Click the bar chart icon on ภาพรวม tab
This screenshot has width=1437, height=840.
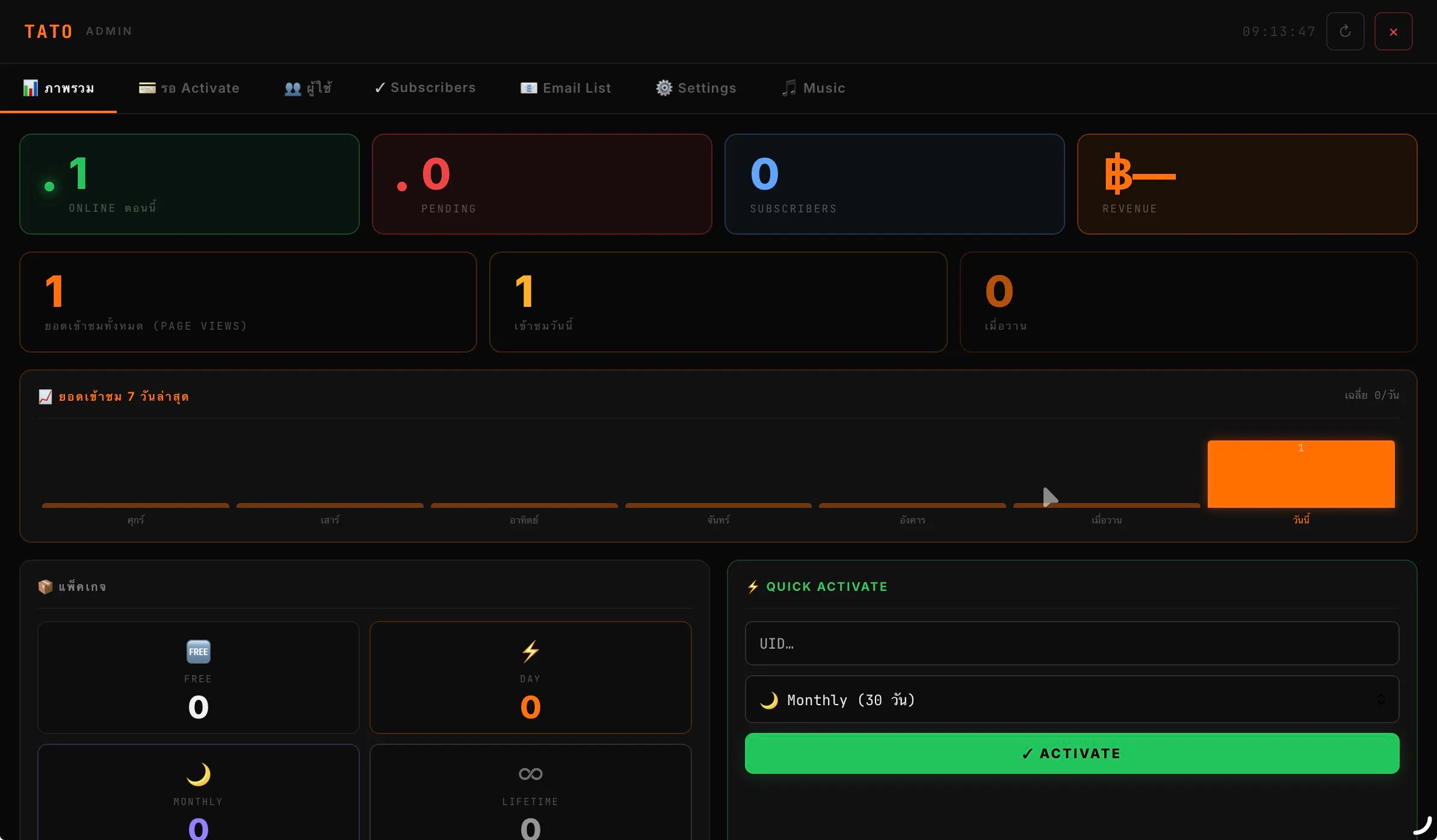click(x=30, y=88)
